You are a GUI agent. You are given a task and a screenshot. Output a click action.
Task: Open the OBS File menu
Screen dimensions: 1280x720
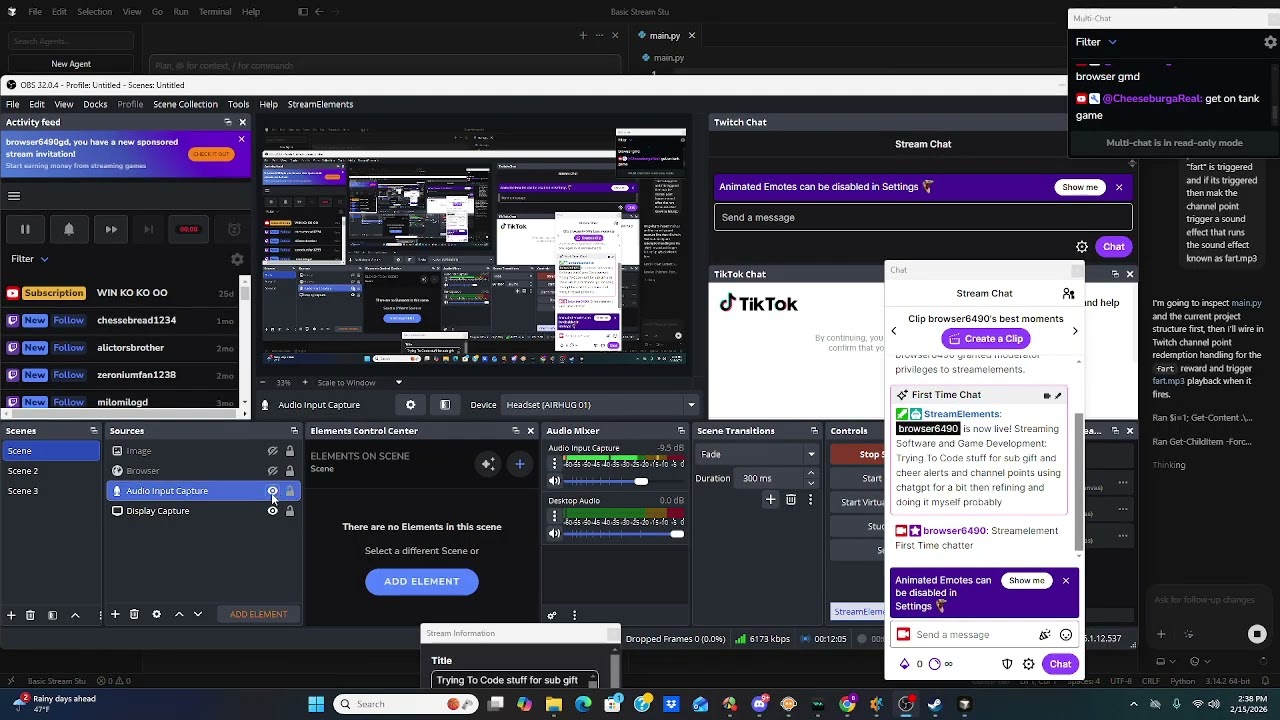[13, 104]
